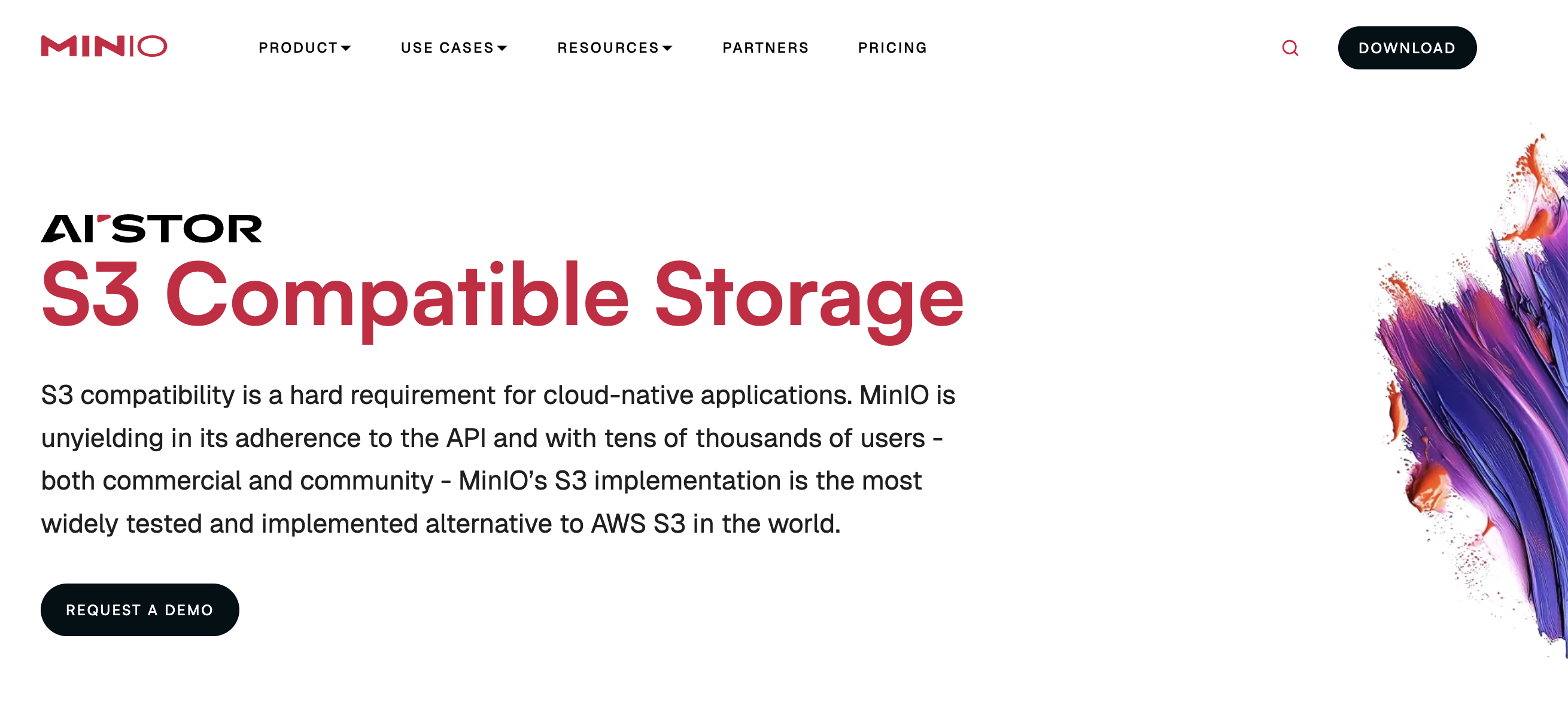This screenshot has width=1568, height=717.
Task: Click the caret beside Resources
Action: 667,48
